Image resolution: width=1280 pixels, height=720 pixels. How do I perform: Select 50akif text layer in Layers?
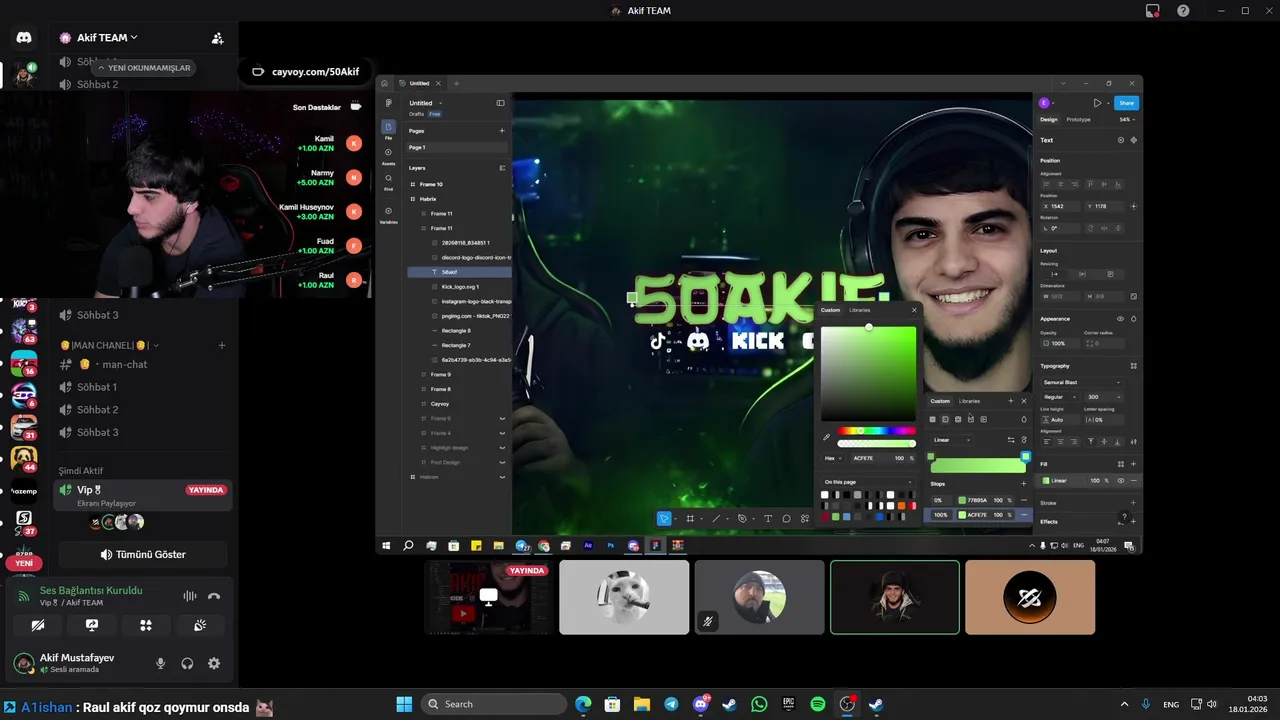tap(459, 272)
